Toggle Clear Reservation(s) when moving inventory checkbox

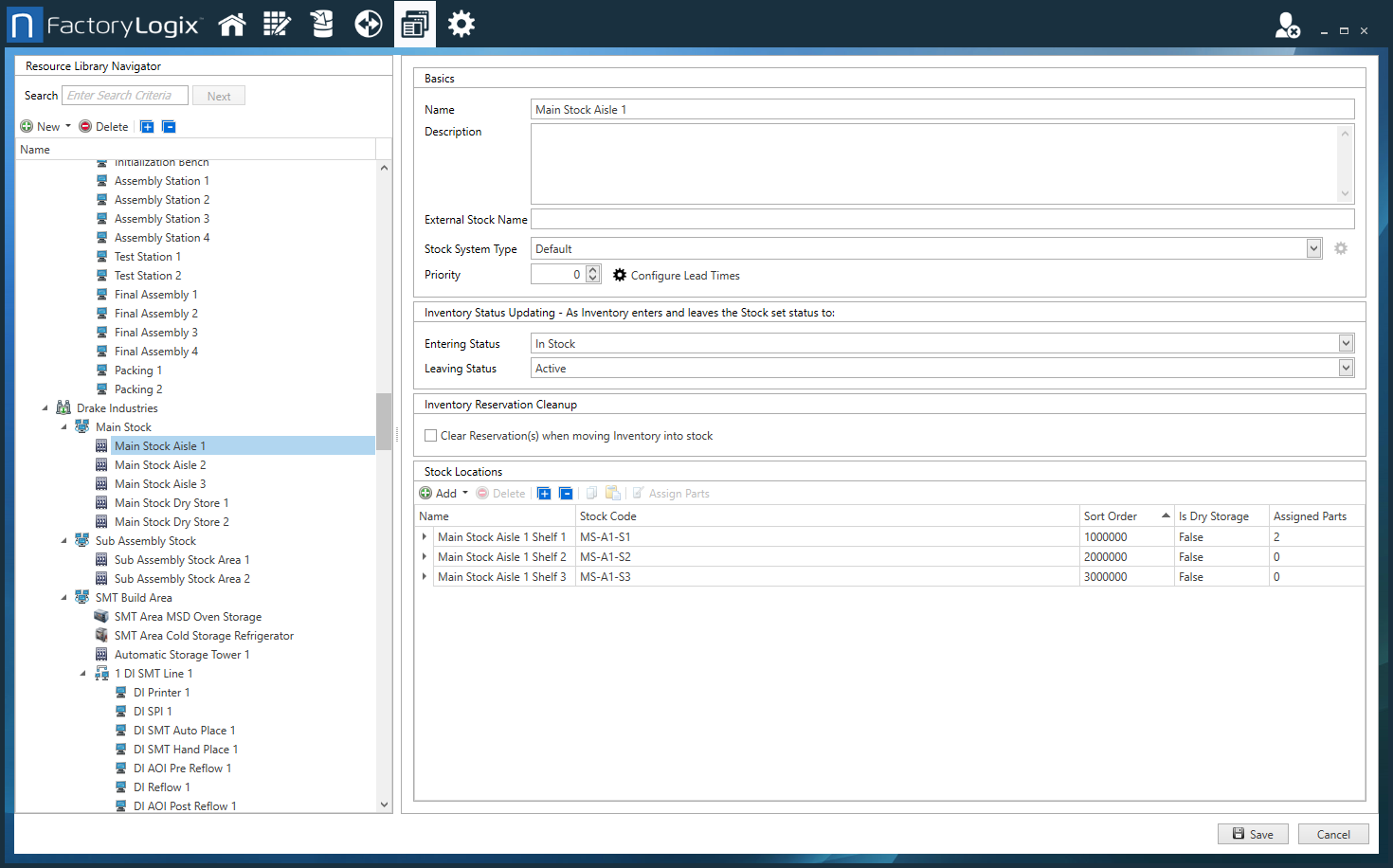click(x=431, y=436)
